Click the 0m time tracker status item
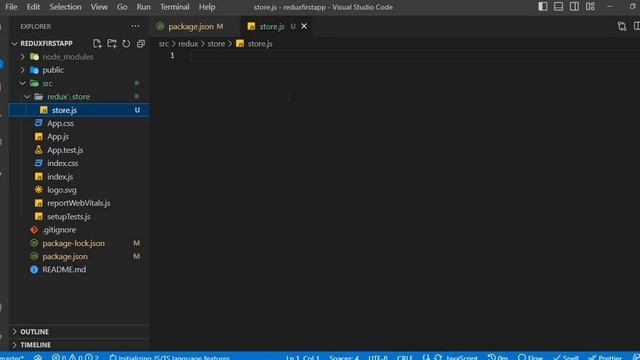640x360 pixels. (498, 357)
